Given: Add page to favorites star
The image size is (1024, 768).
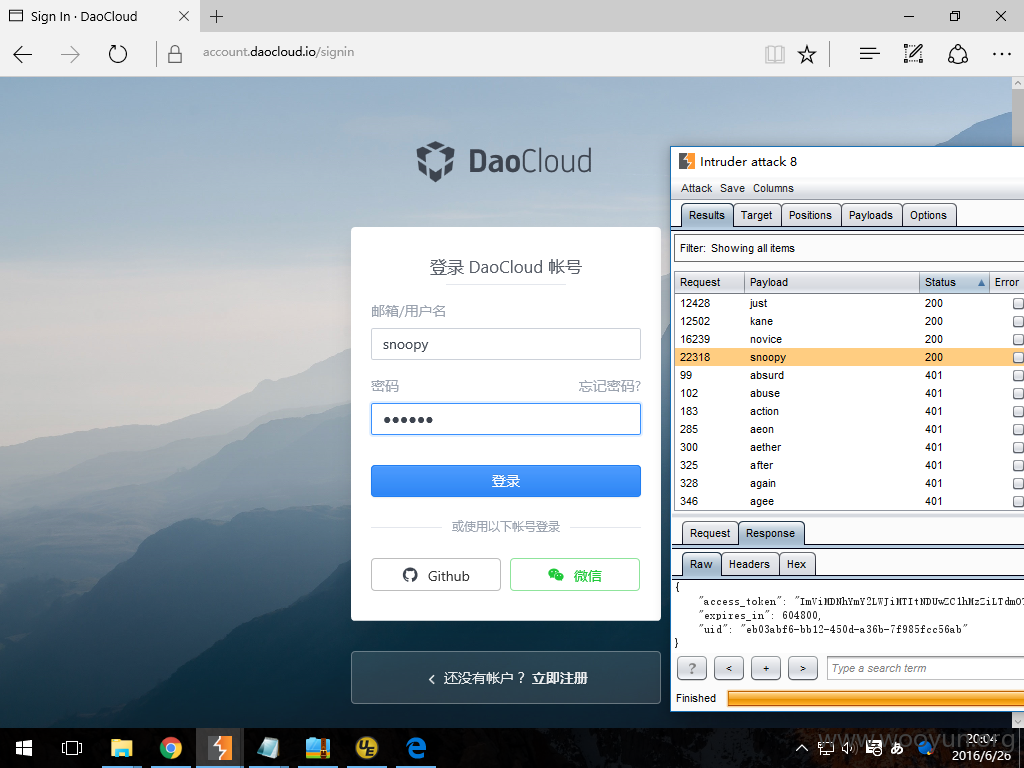Looking at the screenshot, I should 807,54.
